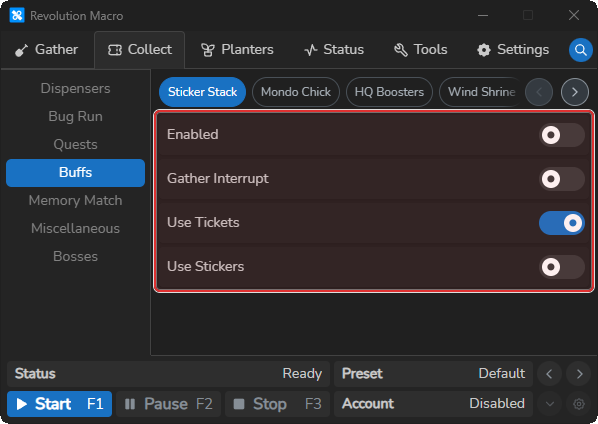Click the Pause F2 button
Viewport: 598px width, 424px height.
click(168, 404)
